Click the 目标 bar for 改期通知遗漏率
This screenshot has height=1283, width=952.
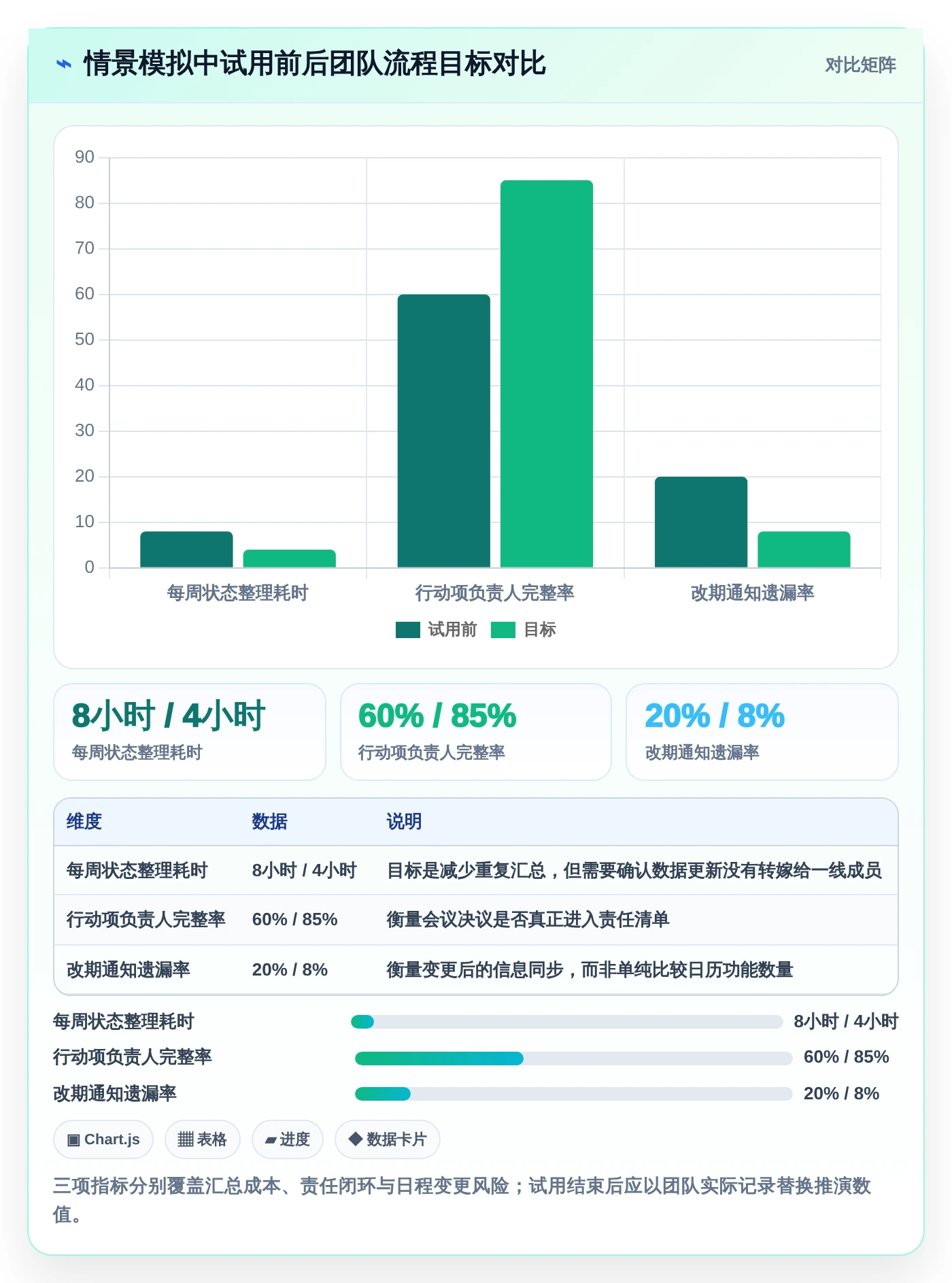pos(804,549)
